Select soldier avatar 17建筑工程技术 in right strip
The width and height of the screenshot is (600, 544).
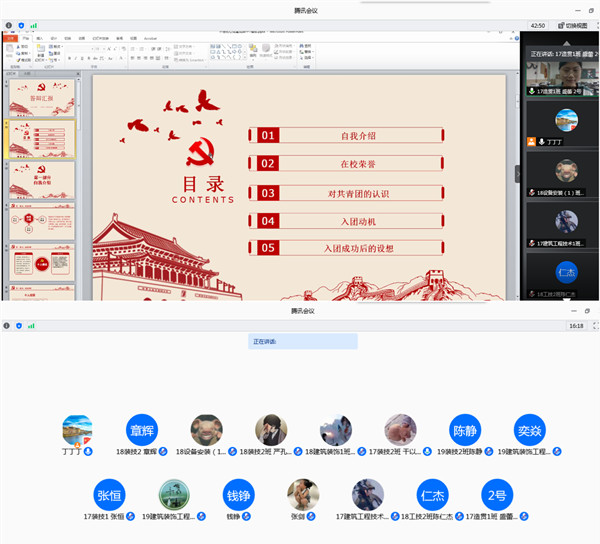click(x=566, y=222)
